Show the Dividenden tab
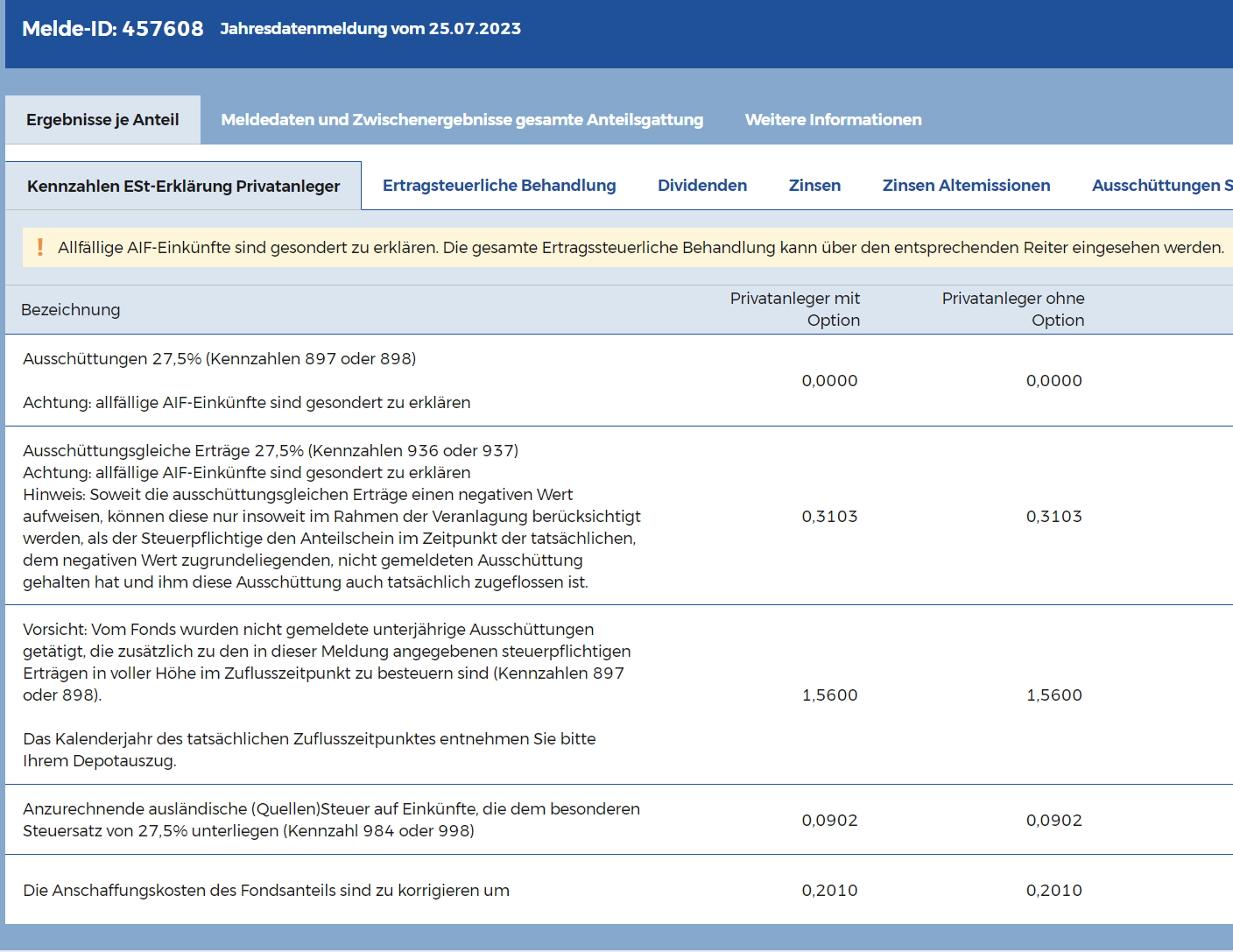The image size is (1233, 952). [x=702, y=186]
